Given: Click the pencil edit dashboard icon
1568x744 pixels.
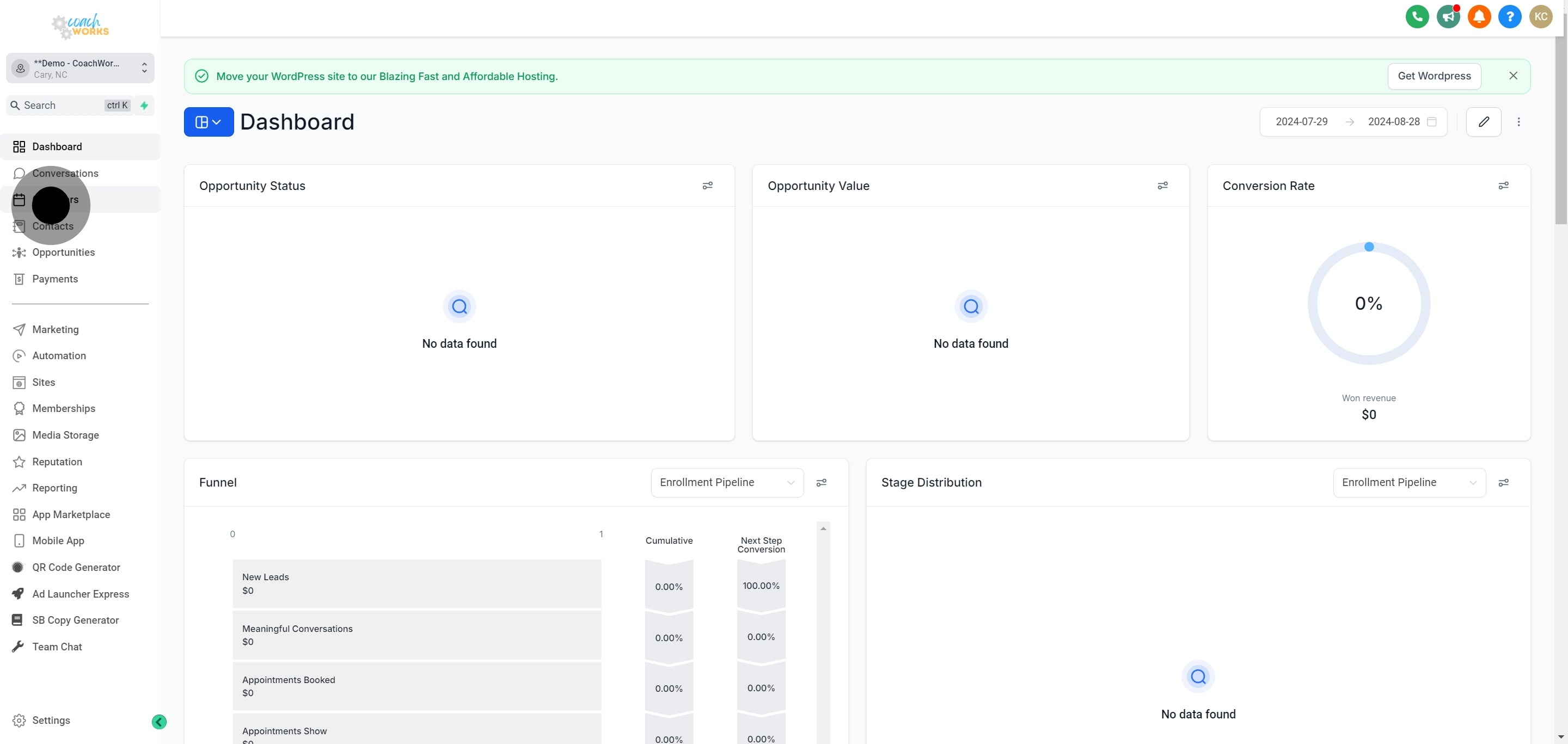Looking at the screenshot, I should 1484,122.
